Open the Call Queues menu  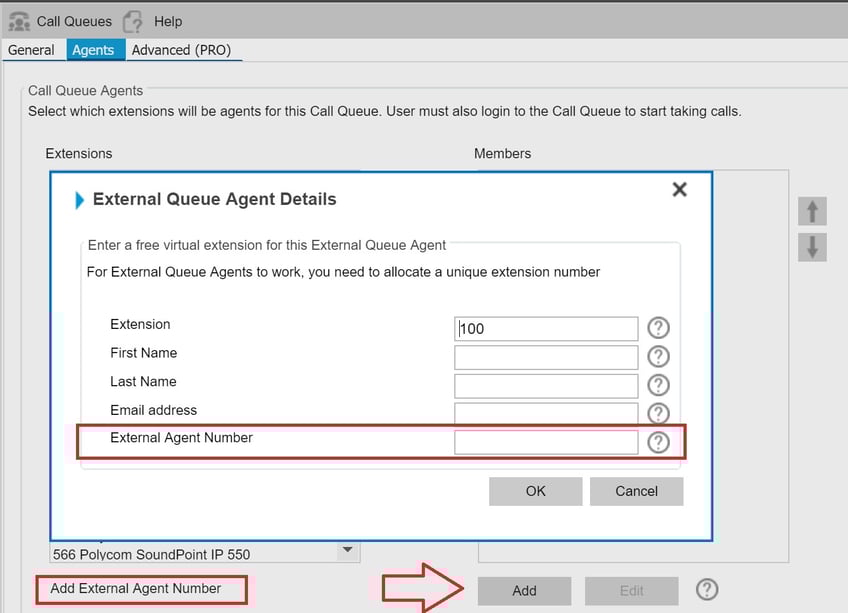point(74,22)
